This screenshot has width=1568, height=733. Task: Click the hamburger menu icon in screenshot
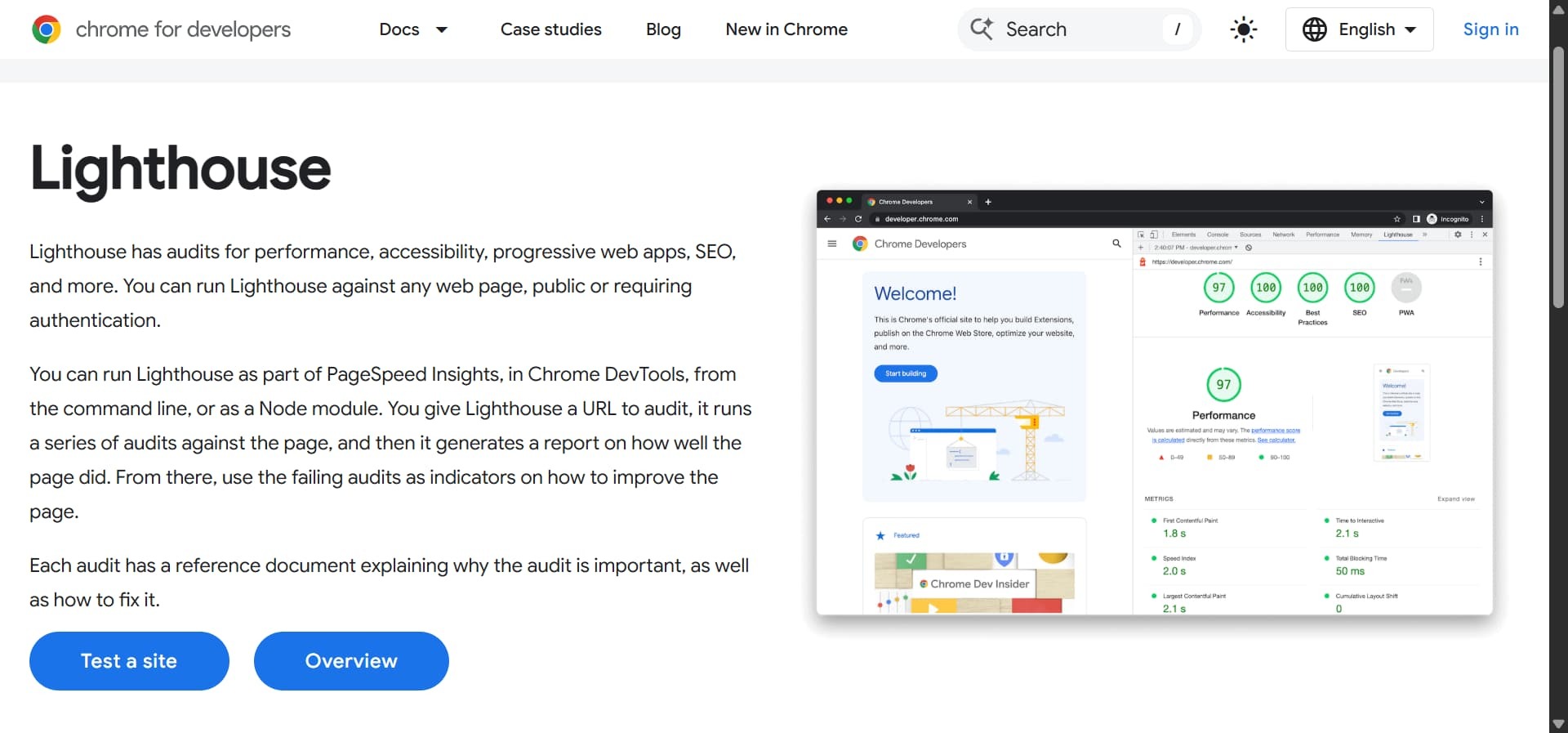[x=832, y=244]
